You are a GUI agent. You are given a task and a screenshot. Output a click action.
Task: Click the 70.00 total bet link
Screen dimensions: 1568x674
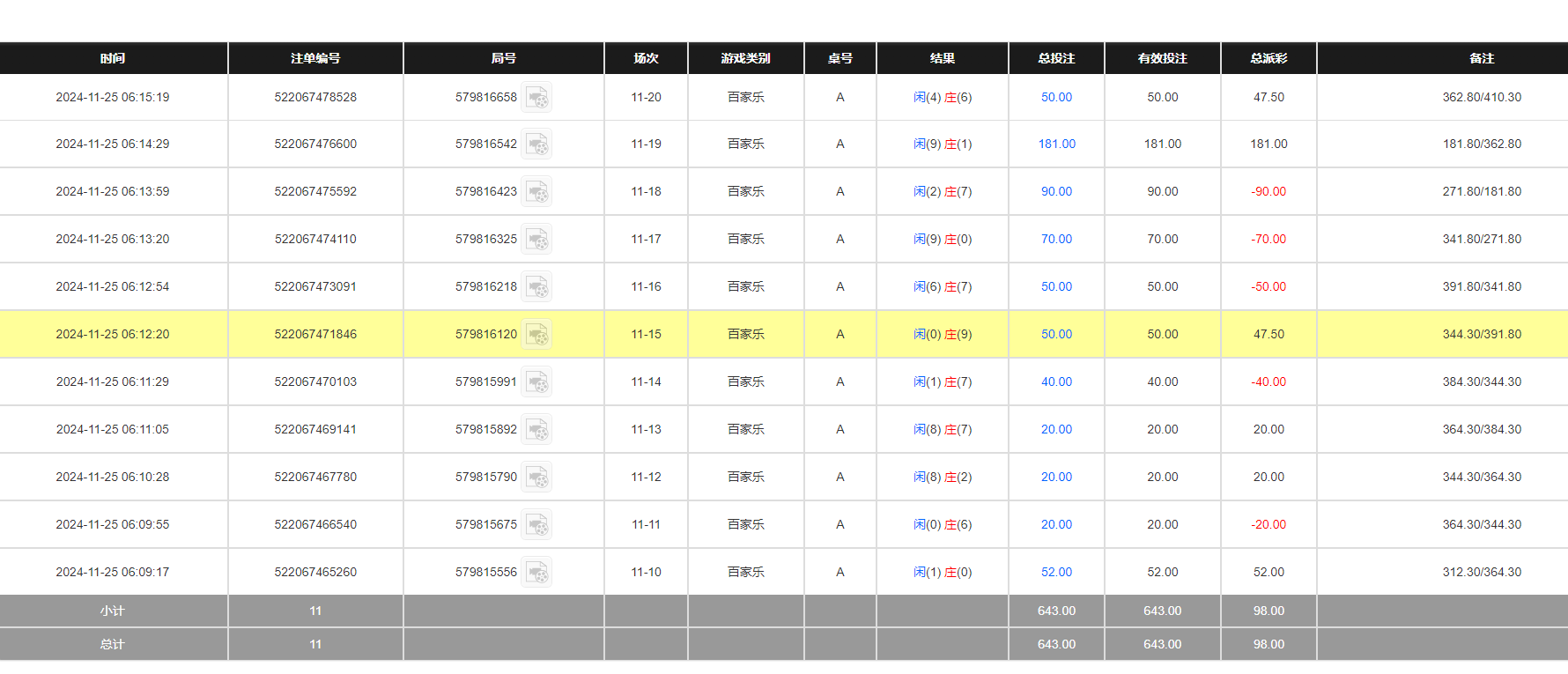tap(1056, 239)
